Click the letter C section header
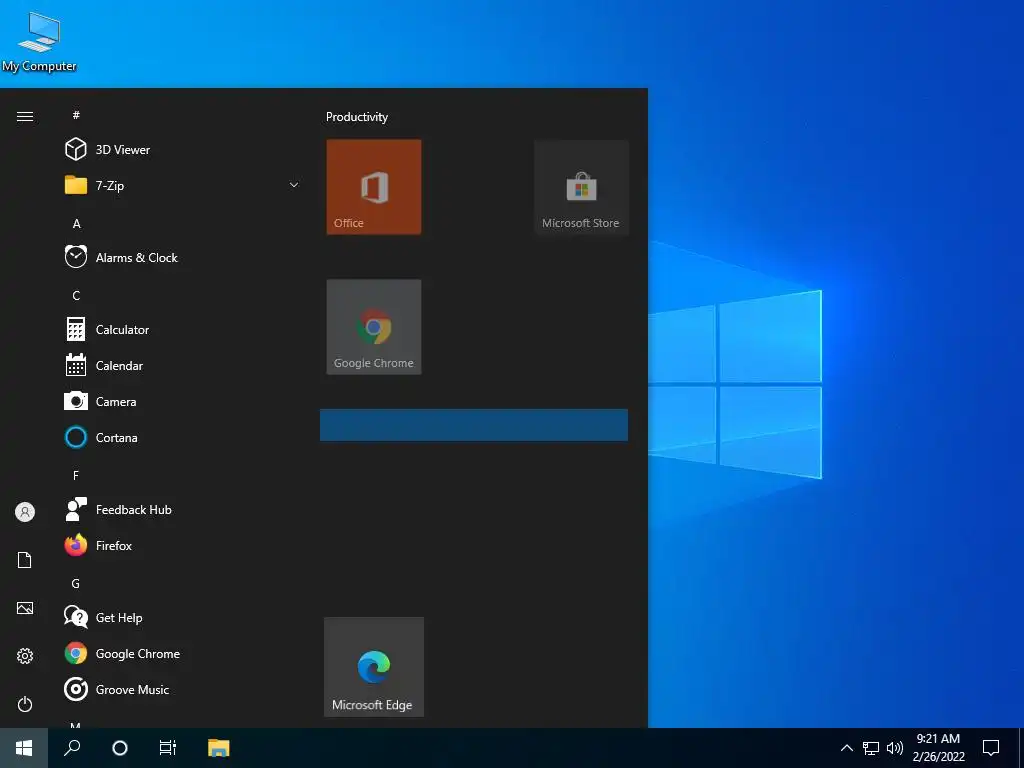Screen dimensions: 1024x768 click(76, 296)
